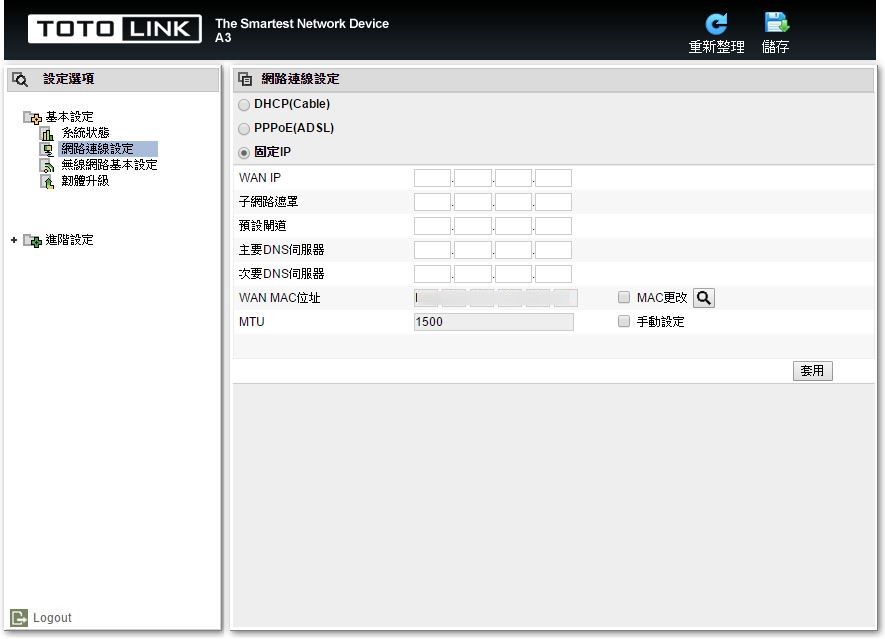Select the 進階設定 tree category
Image resolution: width=885 pixels, height=639 pixels.
(x=69, y=240)
